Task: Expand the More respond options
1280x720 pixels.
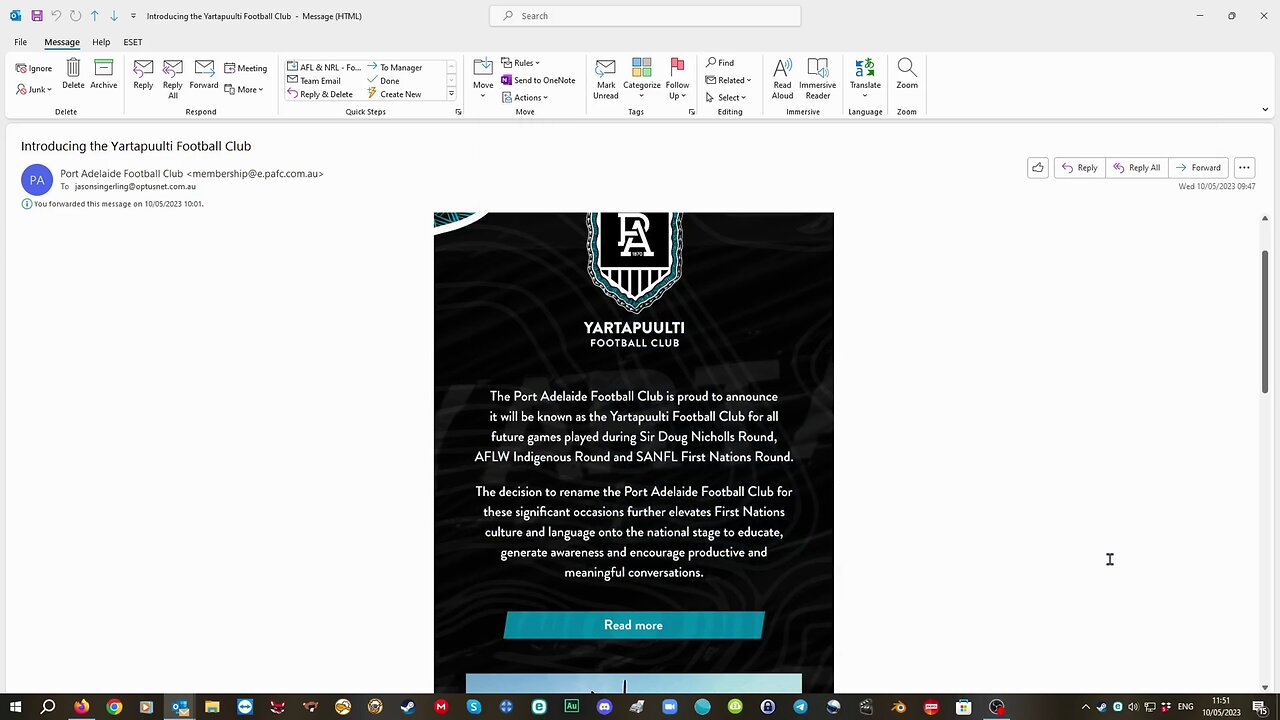Action: point(243,89)
